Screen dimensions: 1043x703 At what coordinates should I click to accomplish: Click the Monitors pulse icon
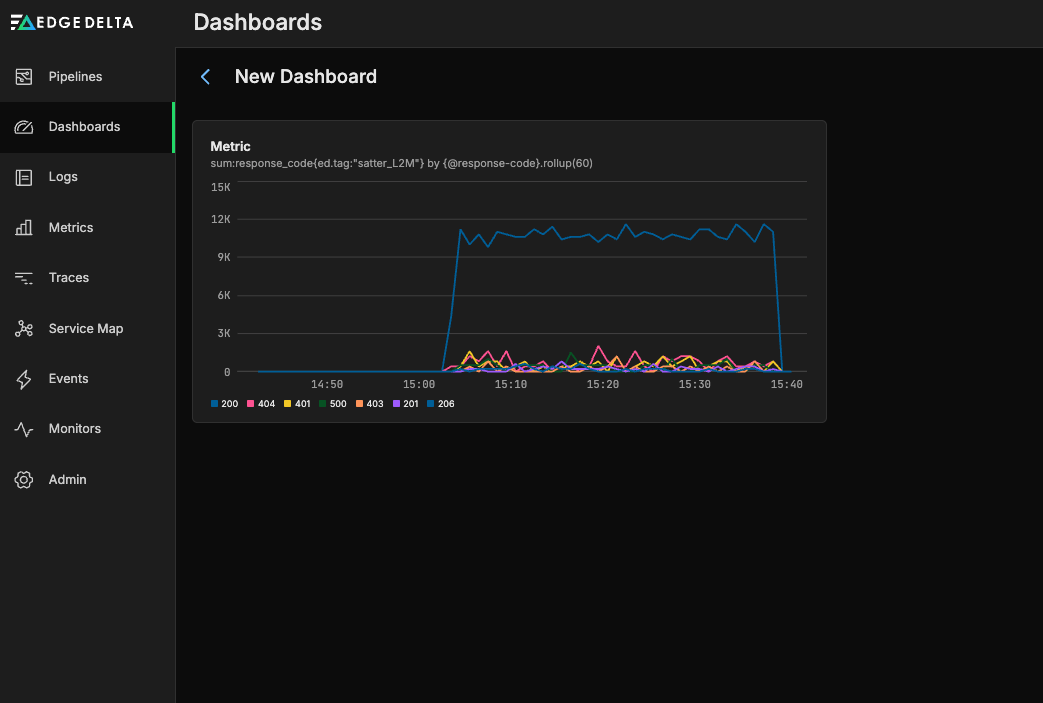click(x=24, y=429)
